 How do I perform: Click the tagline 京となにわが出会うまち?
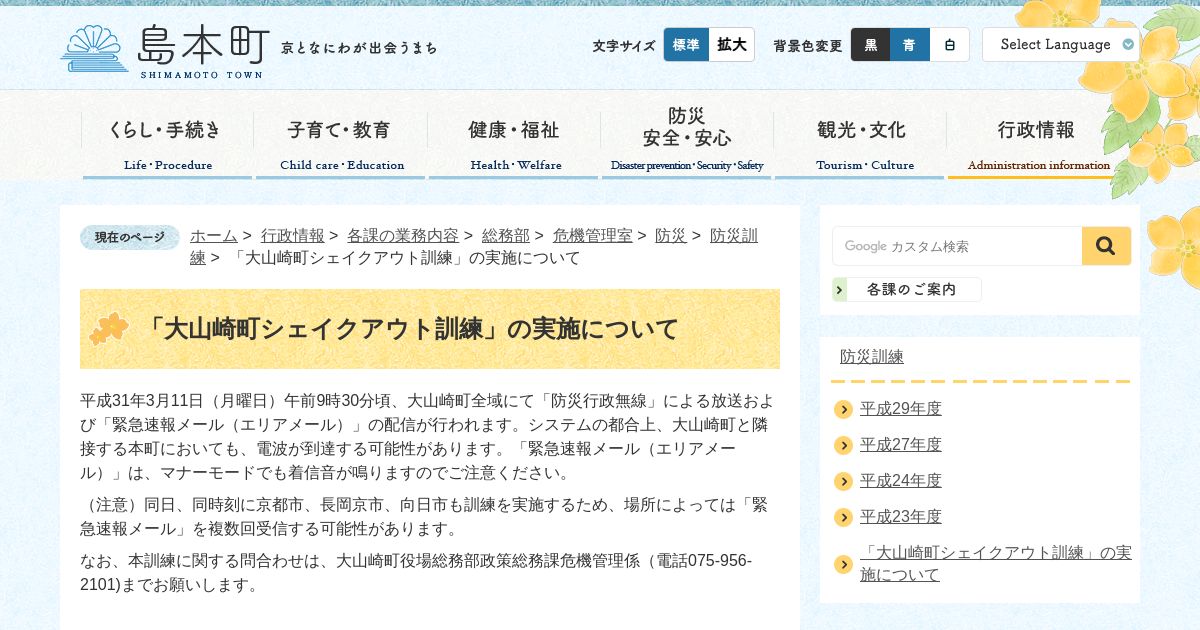pos(359,48)
